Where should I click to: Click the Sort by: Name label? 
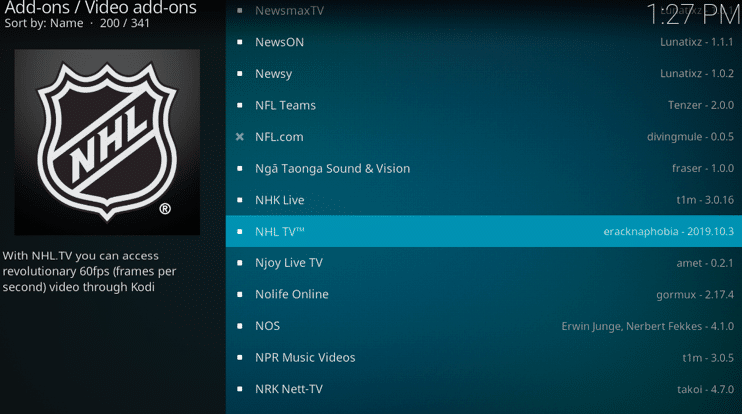click(44, 23)
